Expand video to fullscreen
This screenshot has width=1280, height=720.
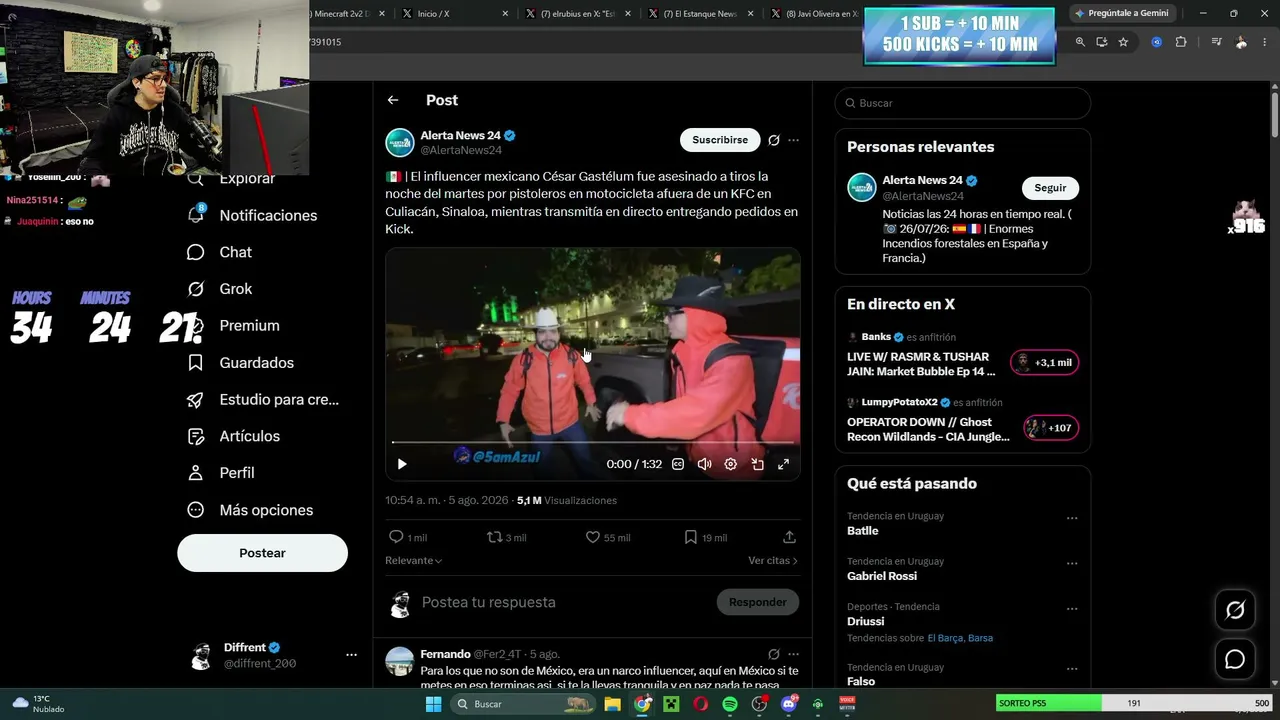click(783, 464)
